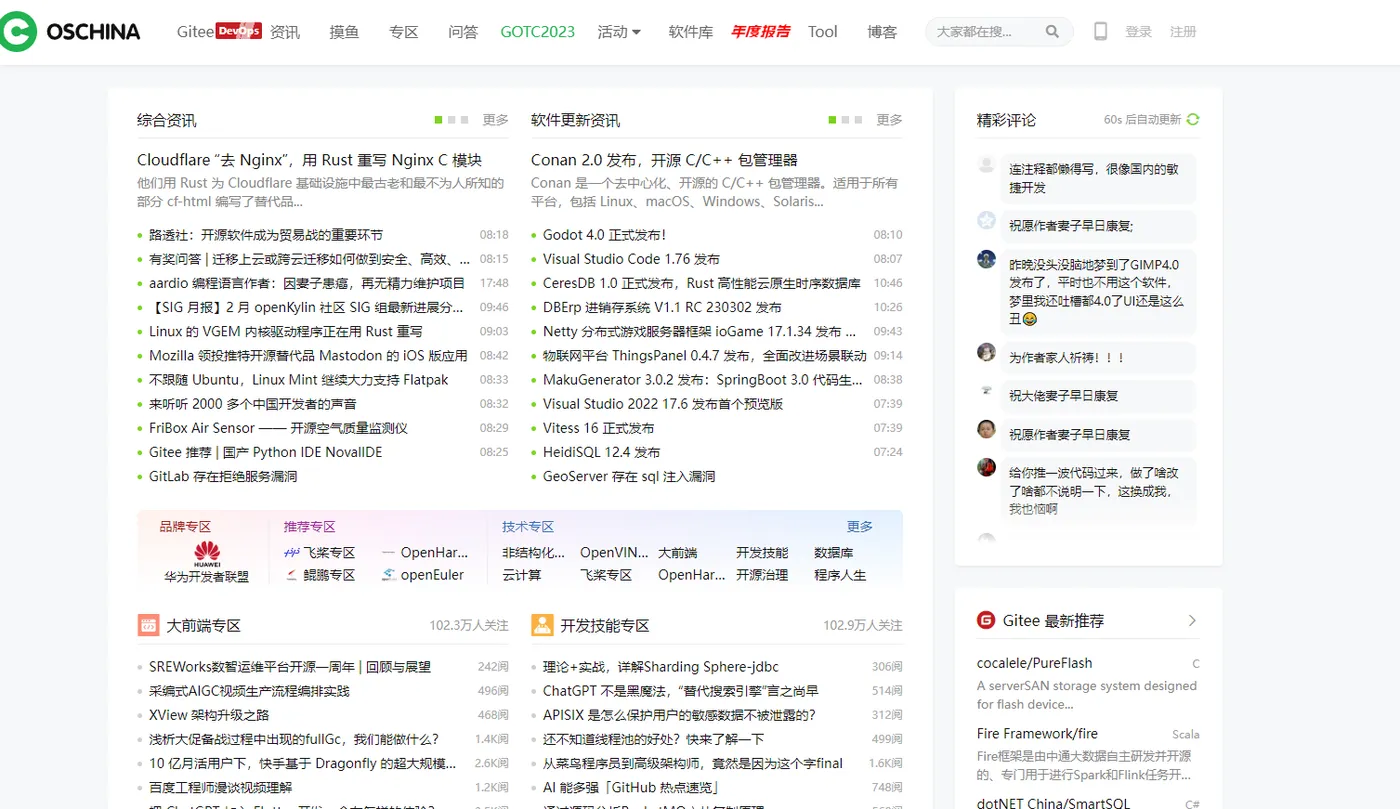Click avatar beside 祝大佬妻子早日康复 comment

pyautogui.click(x=986, y=391)
